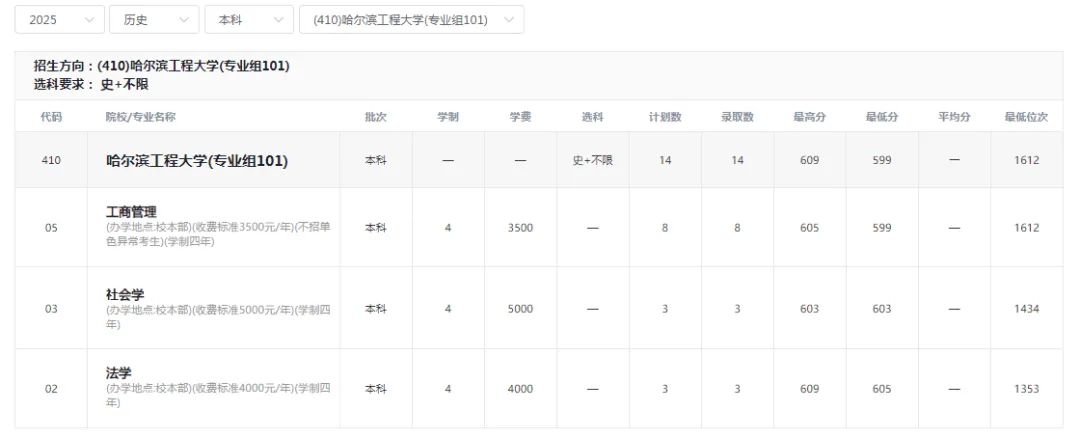Screen dimensions: 1080x438
Task: Click the 录取数 column header
Action: click(x=738, y=117)
